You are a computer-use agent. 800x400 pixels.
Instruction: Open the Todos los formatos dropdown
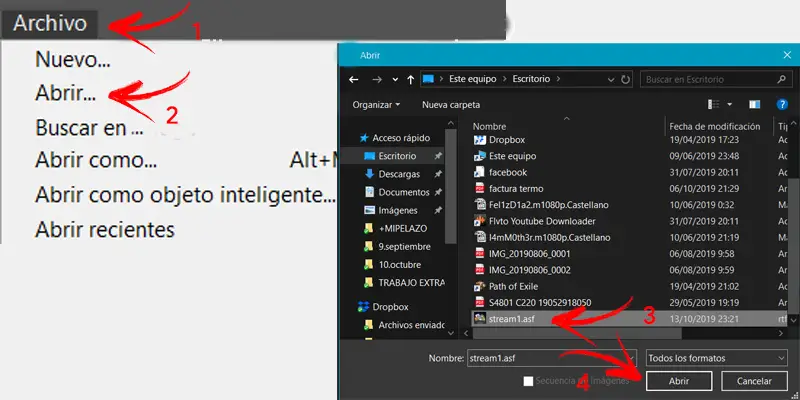pos(717,358)
